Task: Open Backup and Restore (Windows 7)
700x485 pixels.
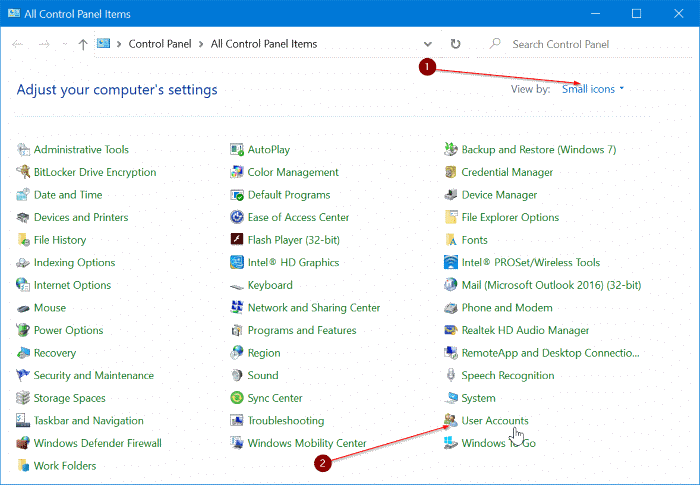Action: coord(538,150)
